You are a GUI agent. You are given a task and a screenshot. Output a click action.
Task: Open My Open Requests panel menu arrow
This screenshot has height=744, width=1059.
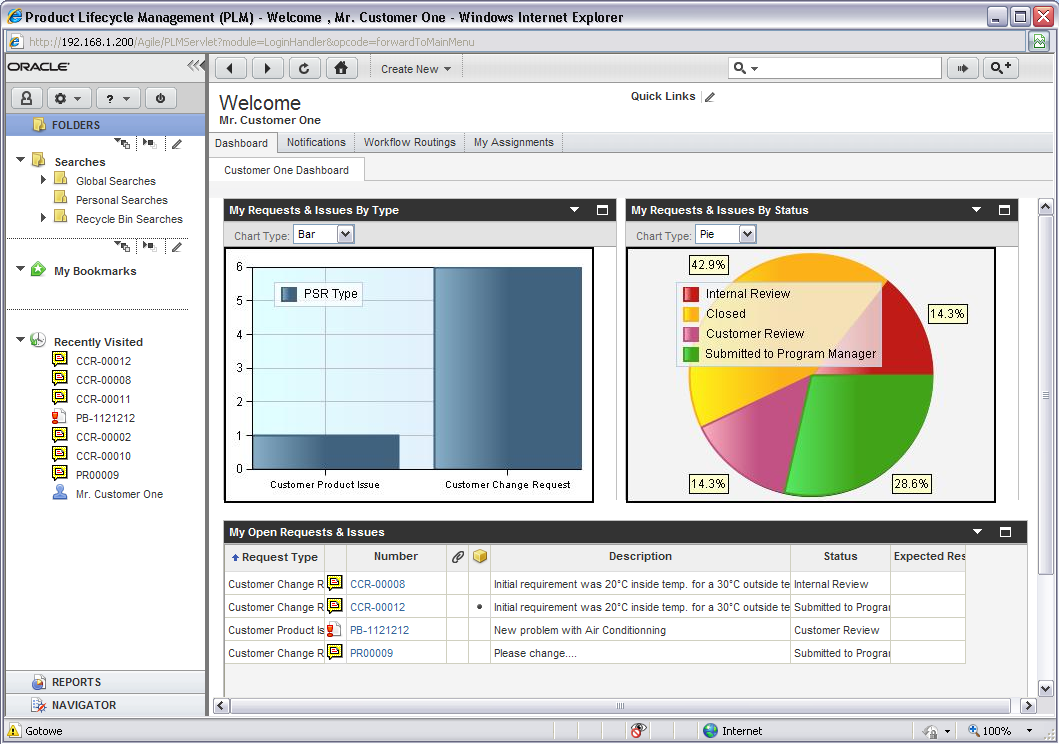977,532
